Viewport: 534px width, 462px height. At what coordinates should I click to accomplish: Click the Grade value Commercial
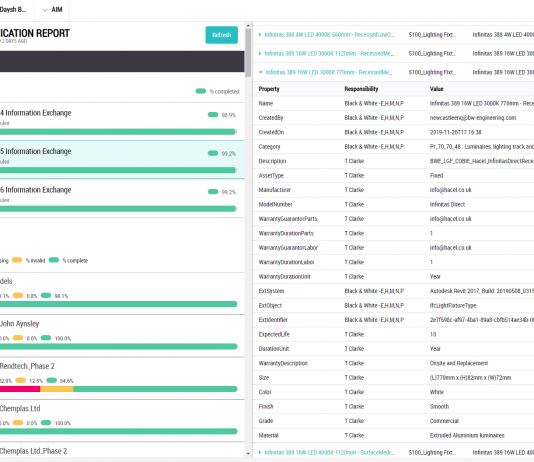444,421
